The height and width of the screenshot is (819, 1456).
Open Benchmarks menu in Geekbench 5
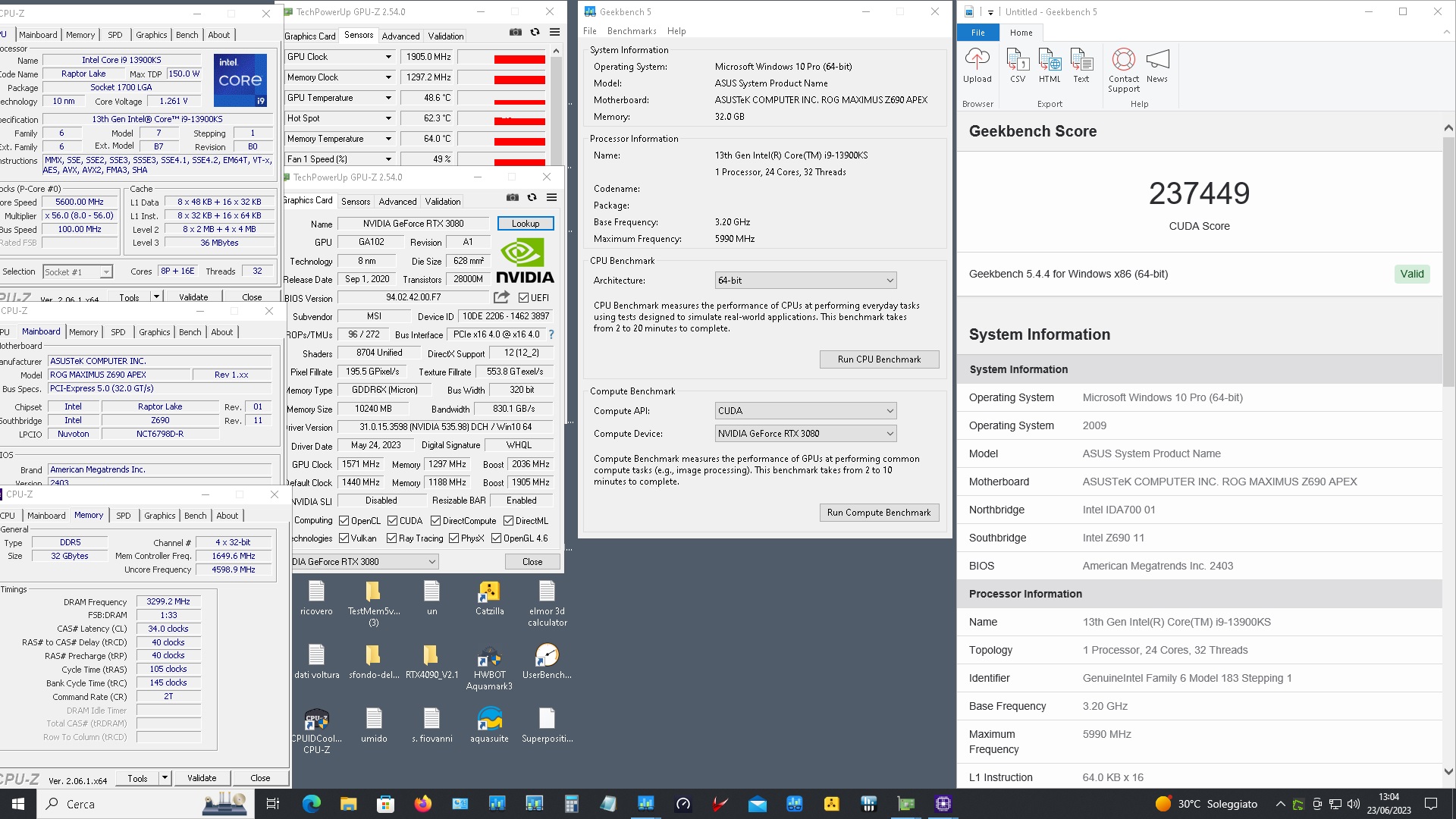coord(632,31)
